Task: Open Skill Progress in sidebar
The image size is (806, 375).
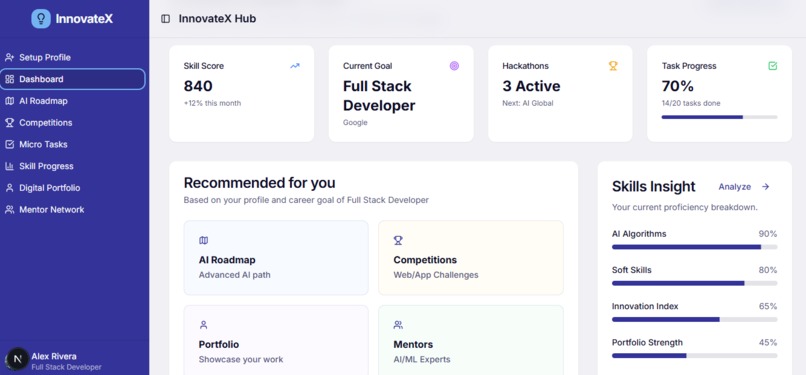Action: [x=73, y=166]
